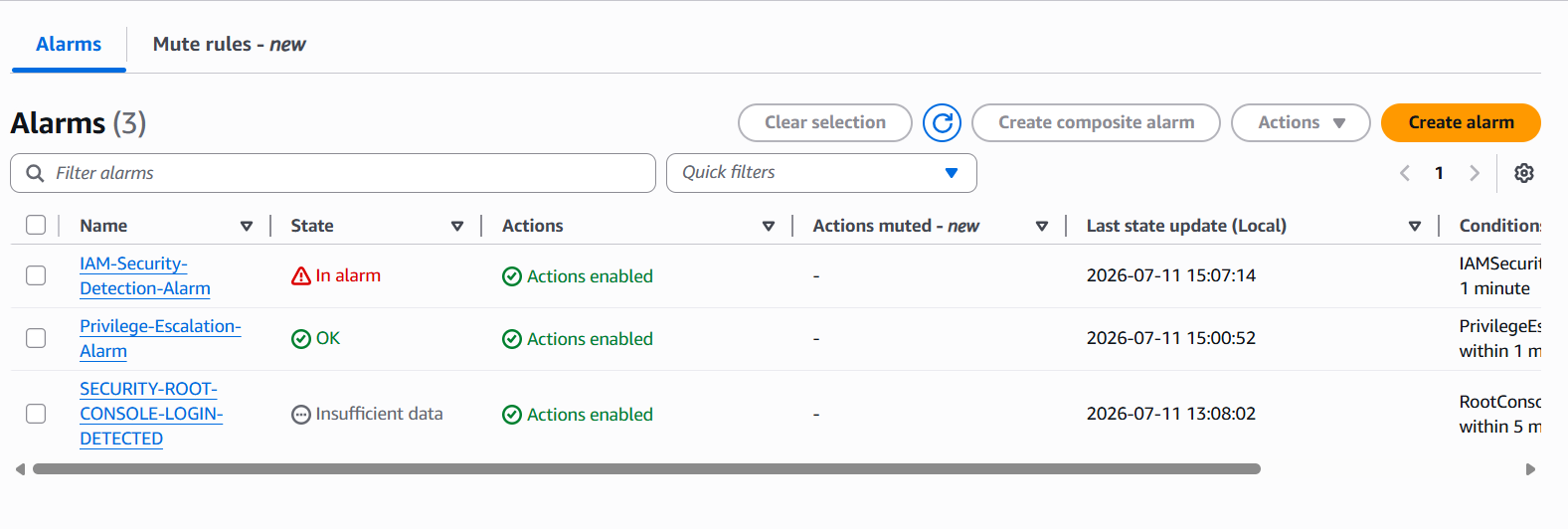Click timestamp 2026-07-11 15:07:14

tap(1170, 275)
